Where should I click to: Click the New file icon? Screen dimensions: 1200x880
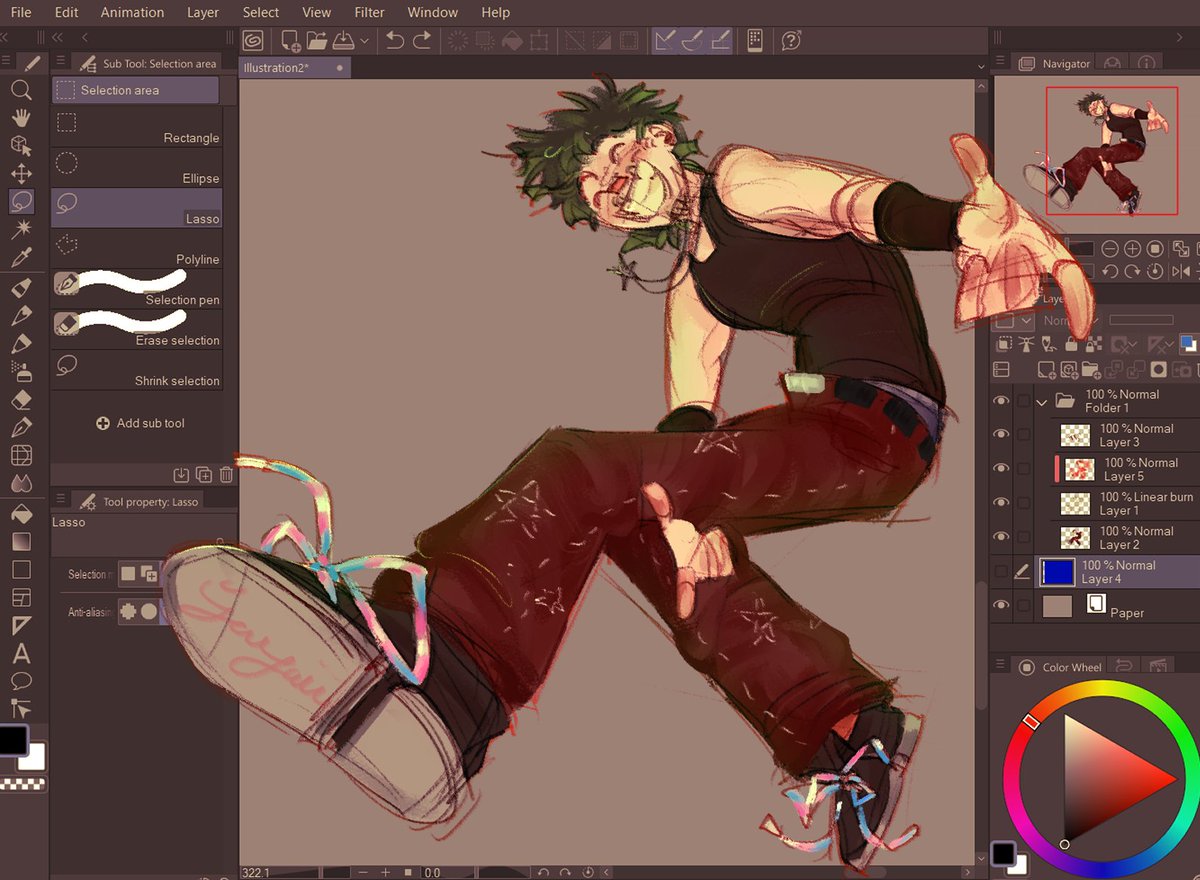click(291, 40)
